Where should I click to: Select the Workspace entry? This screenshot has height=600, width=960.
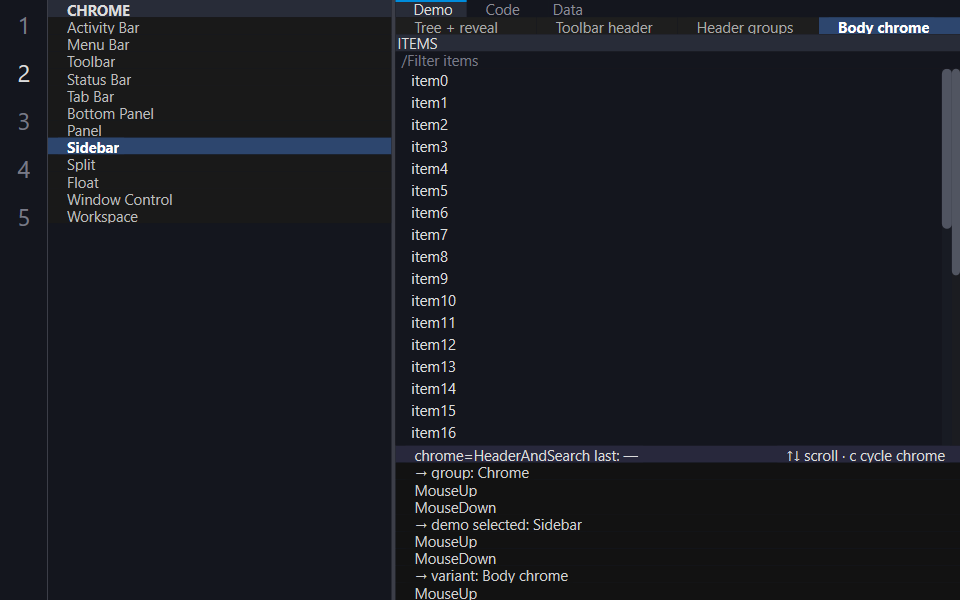click(x=219, y=217)
